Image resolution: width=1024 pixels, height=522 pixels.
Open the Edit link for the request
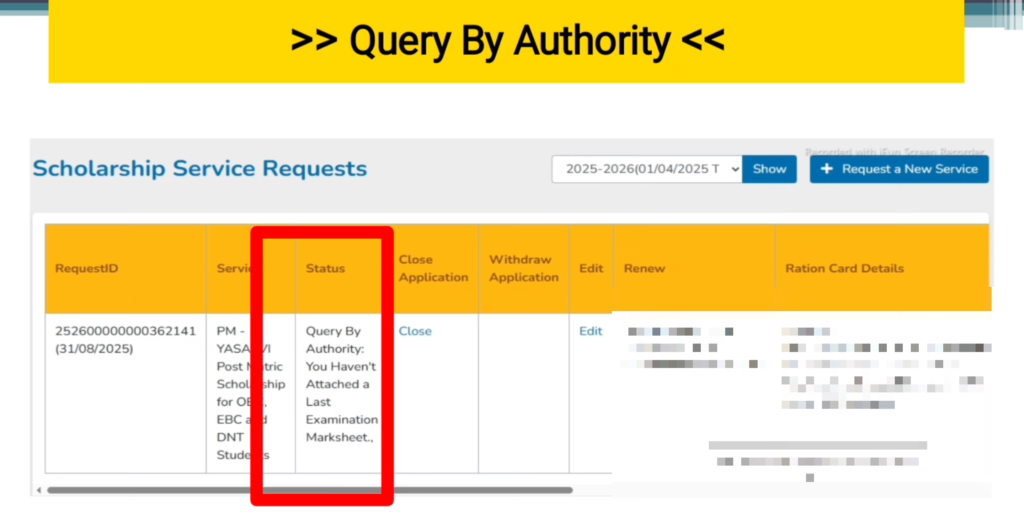click(x=591, y=331)
